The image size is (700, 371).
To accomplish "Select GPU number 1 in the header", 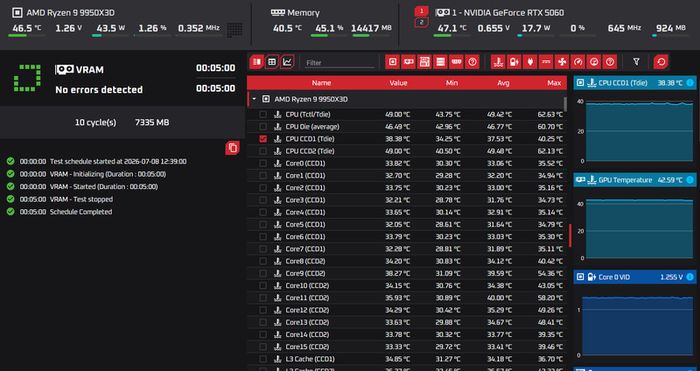I will tap(421, 12).
